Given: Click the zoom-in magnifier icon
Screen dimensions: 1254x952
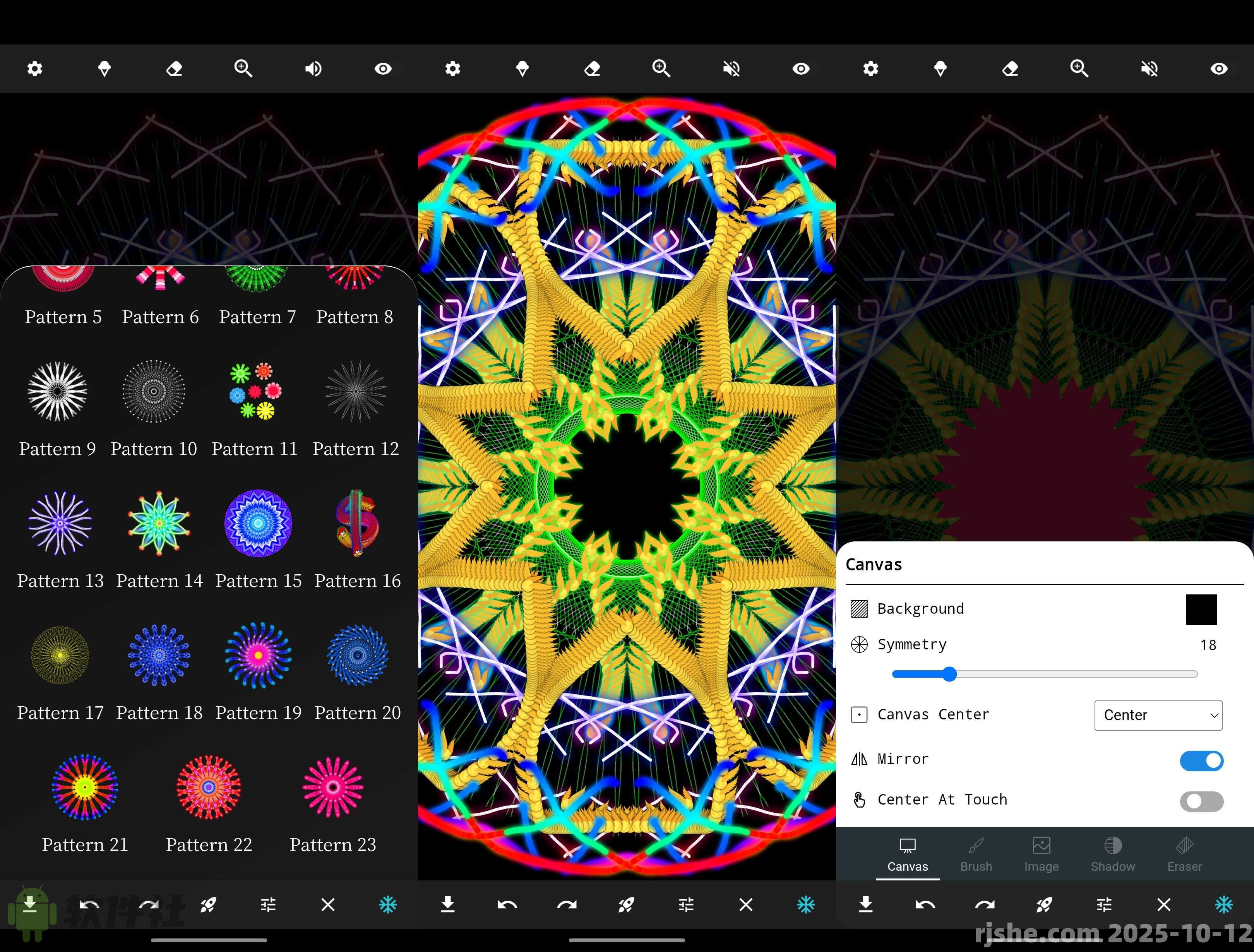Looking at the screenshot, I should 243,68.
